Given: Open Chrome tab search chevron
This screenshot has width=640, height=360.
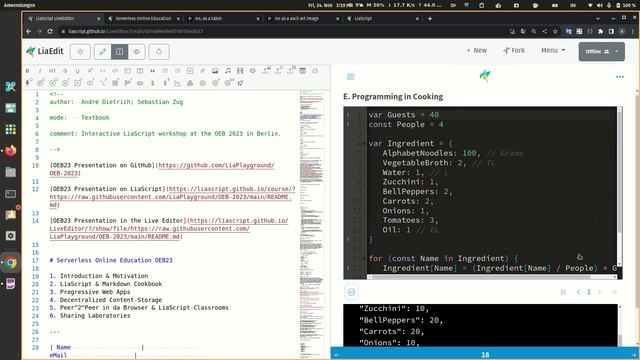Looking at the screenshot, I should click(x=598, y=19).
